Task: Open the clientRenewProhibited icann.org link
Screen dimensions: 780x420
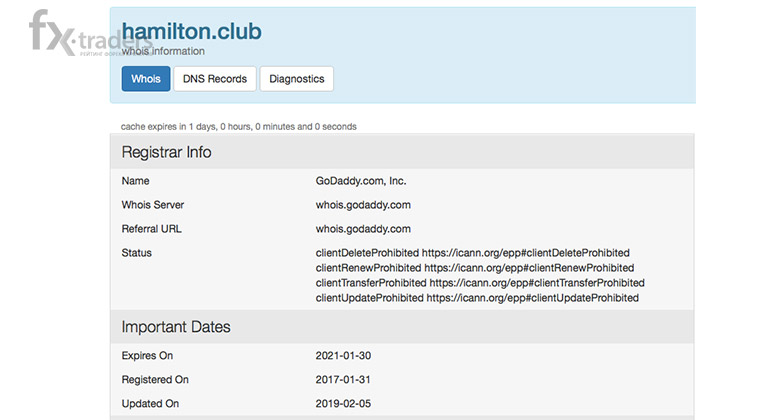Action: pos(529,268)
